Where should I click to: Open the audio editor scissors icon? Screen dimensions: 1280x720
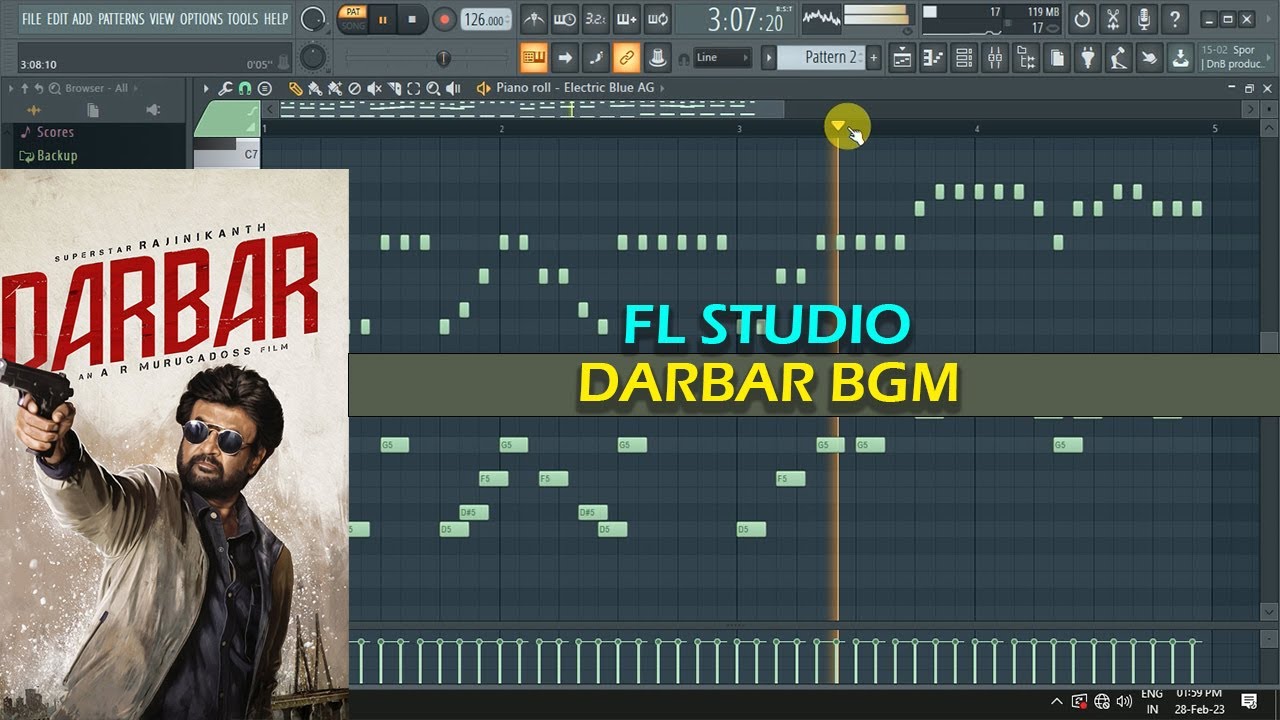(x=1113, y=19)
